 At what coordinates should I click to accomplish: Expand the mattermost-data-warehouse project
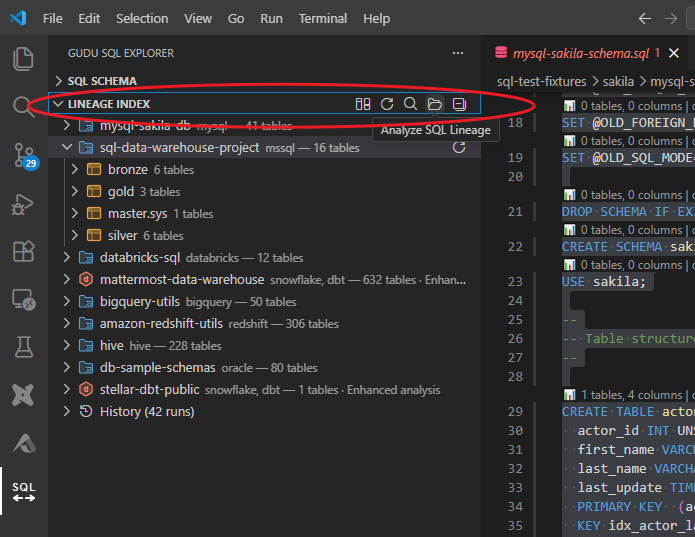pyautogui.click(x=66, y=279)
